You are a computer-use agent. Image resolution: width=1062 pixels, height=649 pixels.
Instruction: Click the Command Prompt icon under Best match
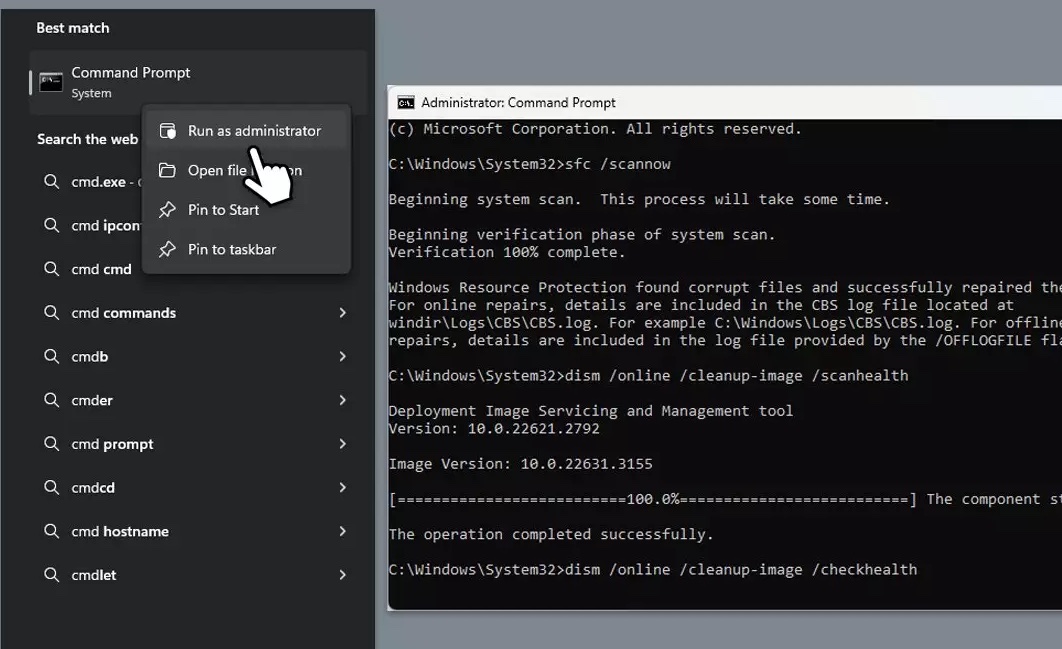tap(51, 81)
